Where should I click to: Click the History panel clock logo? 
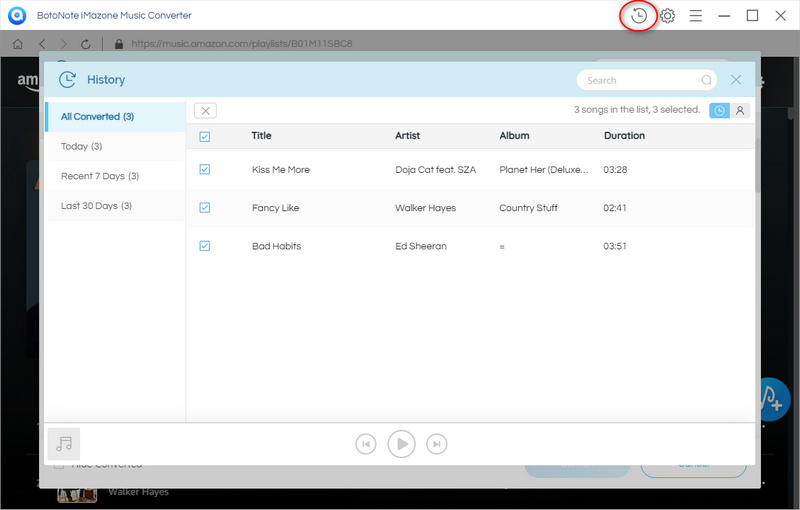point(67,80)
